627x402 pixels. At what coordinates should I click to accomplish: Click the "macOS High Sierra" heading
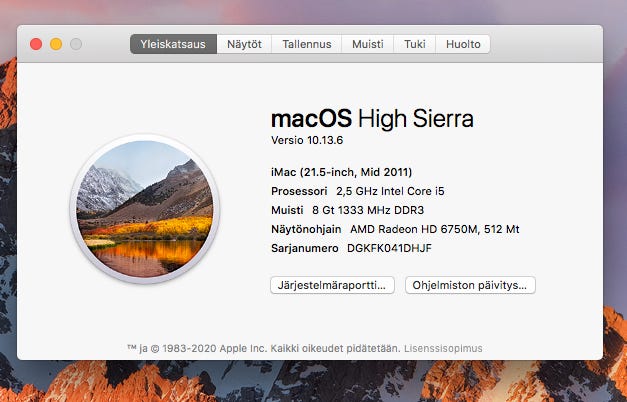pyautogui.click(x=372, y=119)
